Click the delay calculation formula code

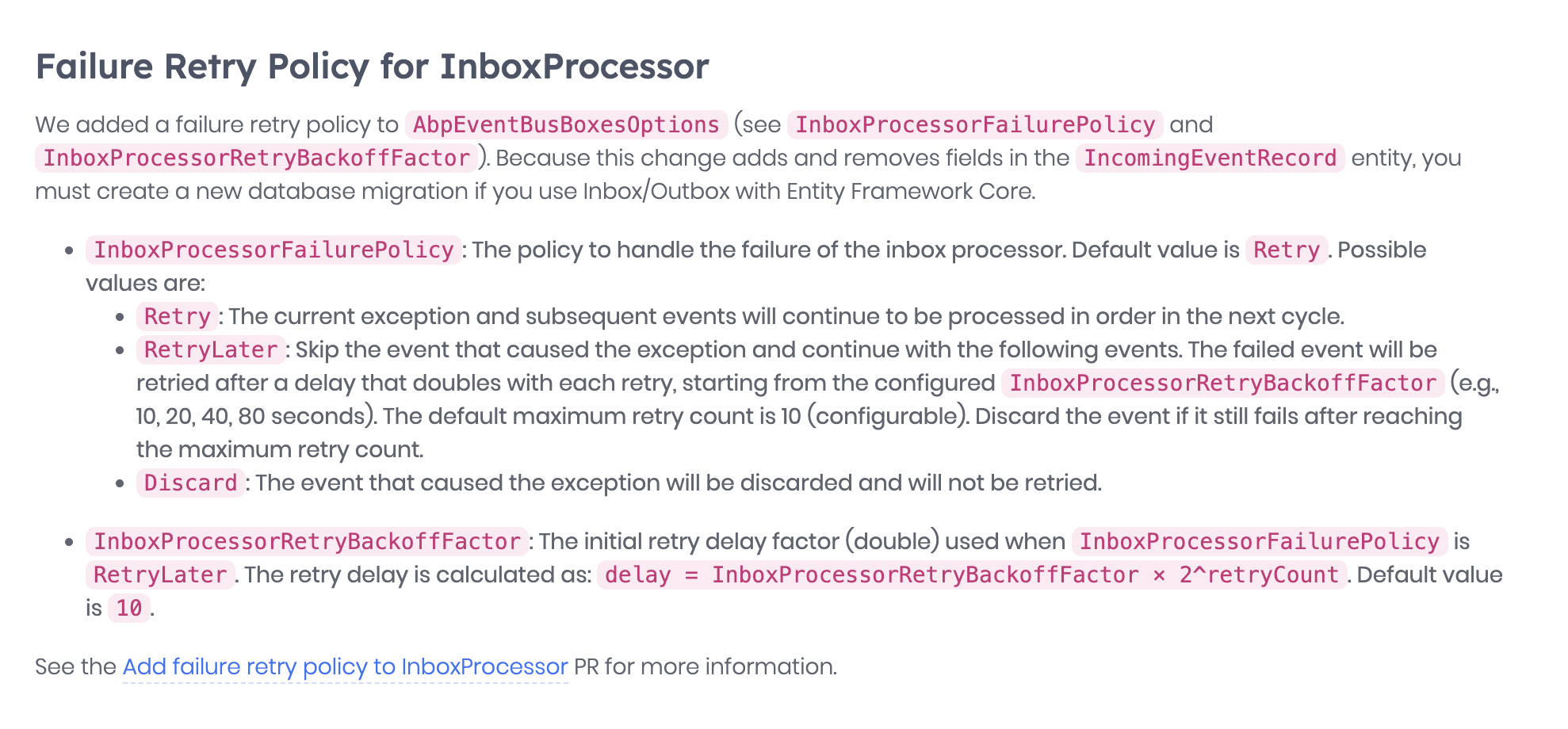pos(971,575)
